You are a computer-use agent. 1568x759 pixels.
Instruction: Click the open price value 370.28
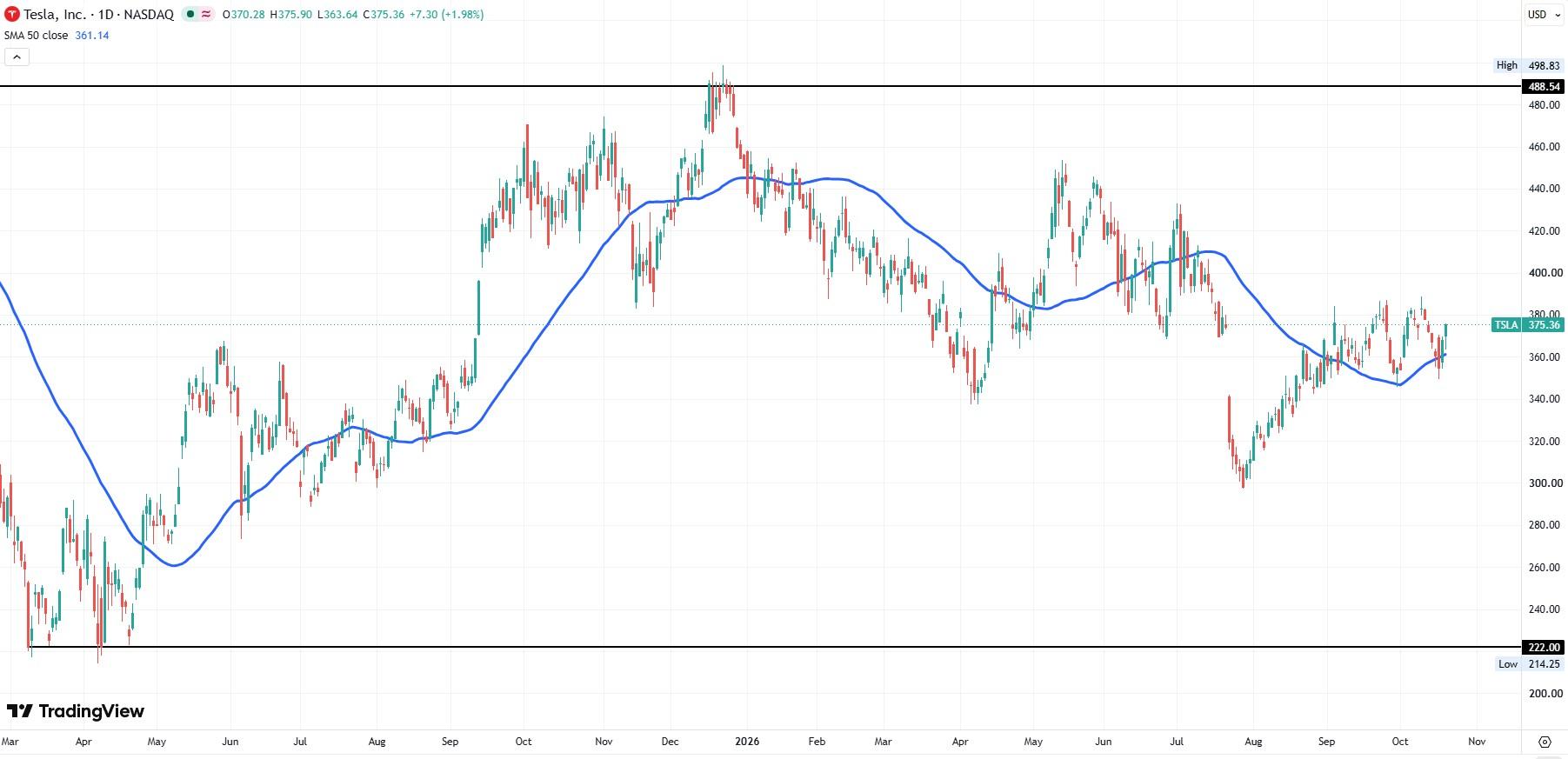pos(247,15)
